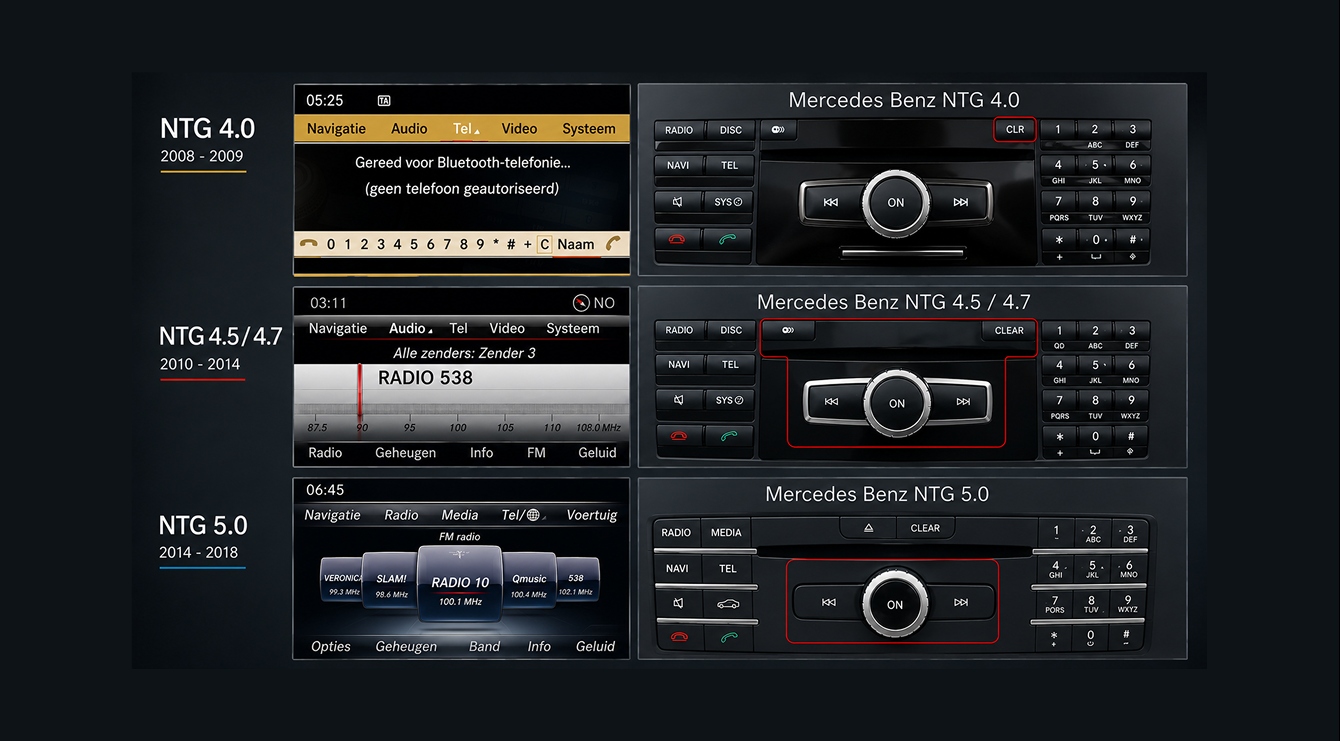Click the Naam button on NTG 4.0 dial bar
Screen dimensions: 1340x741
pyautogui.click(x=576, y=244)
